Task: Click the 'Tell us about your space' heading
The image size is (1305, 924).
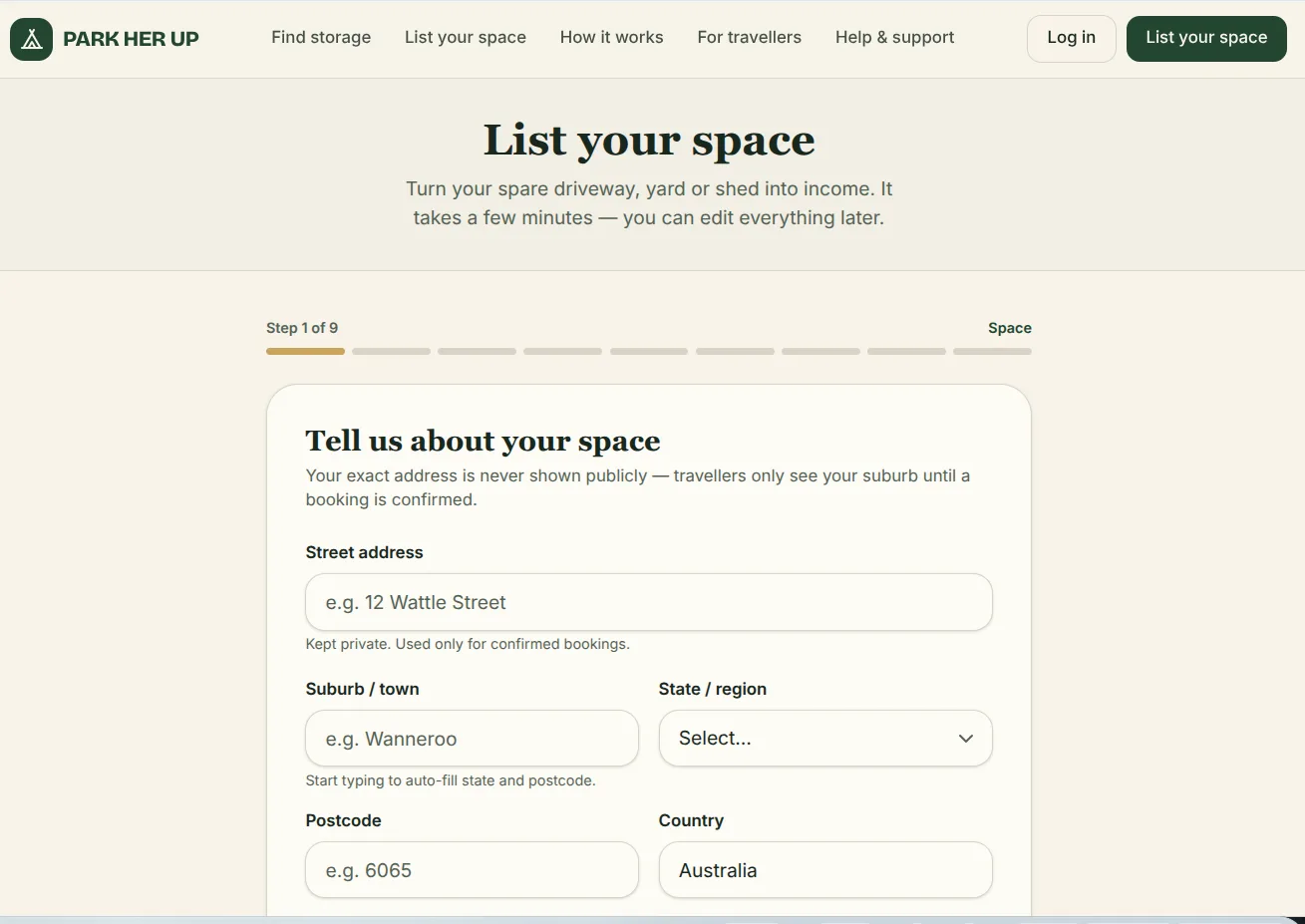Action: tap(483, 441)
